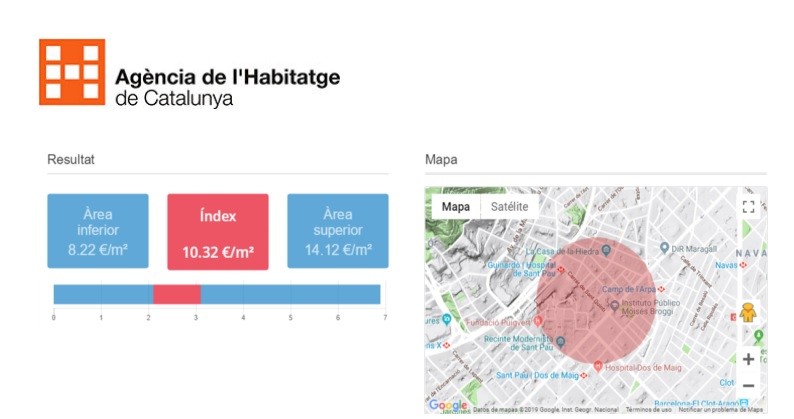Click the red Índex 10.32 €/m² box
This screenshot has width=794, height=419.
(x=218, y=231)
